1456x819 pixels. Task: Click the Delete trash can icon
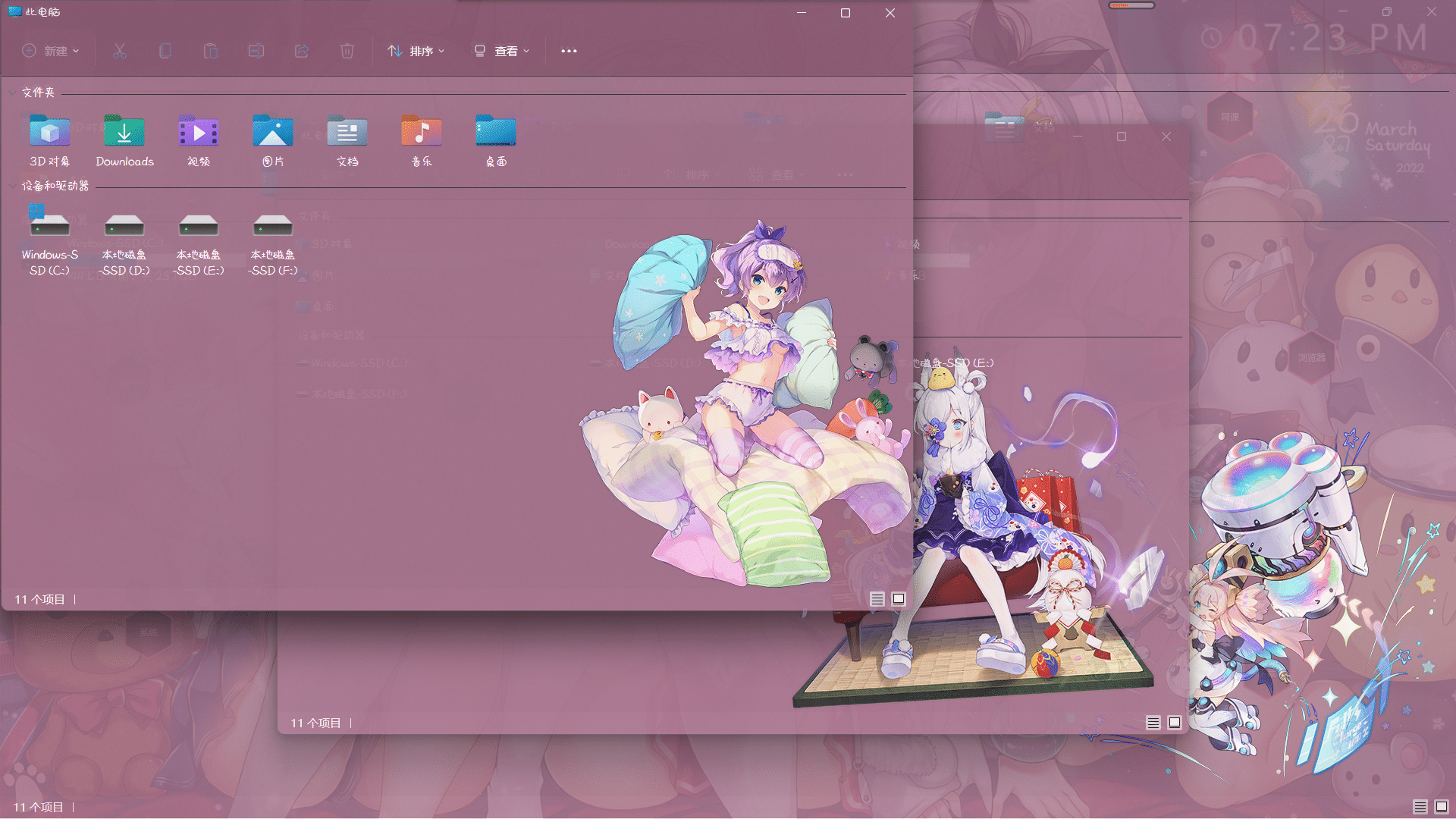pyautogui.click(x=347, y=51)
